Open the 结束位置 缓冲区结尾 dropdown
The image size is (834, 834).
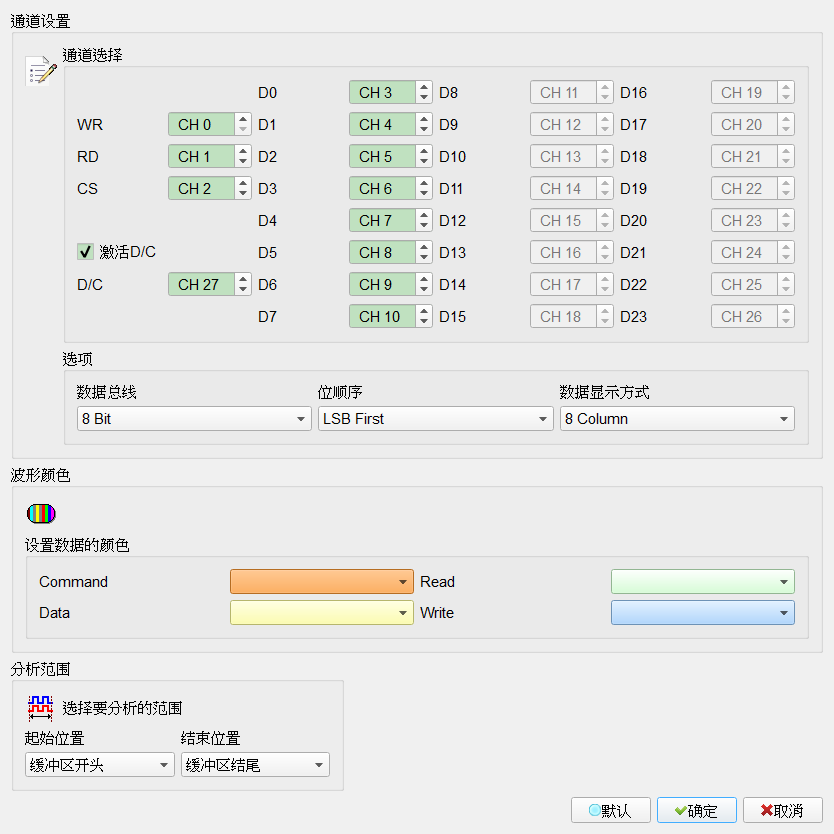(x=255, y=765)
